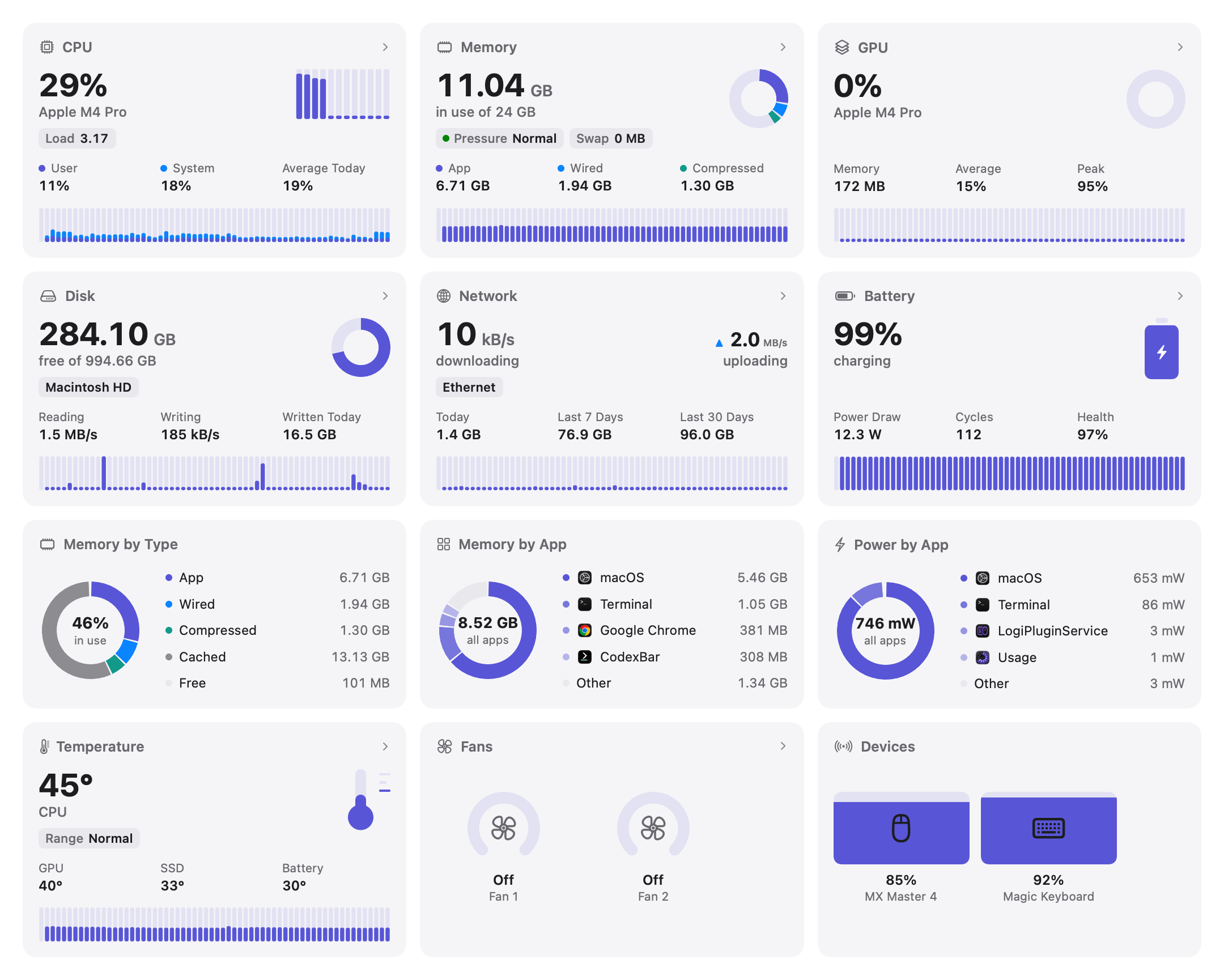Click the Temperature thermometer header icon
This screenshot has width=1224, height=980.
click(44, 746)
